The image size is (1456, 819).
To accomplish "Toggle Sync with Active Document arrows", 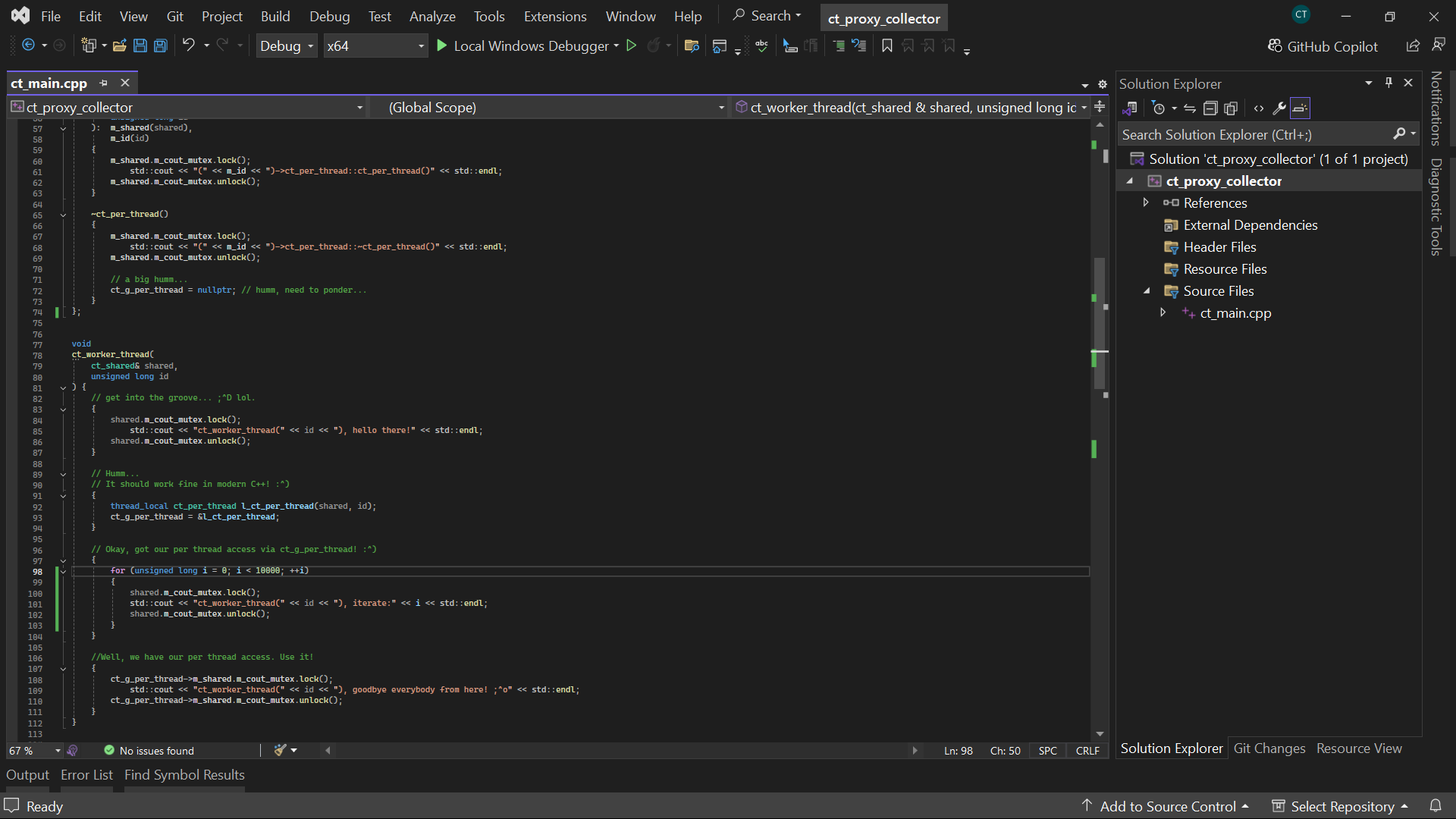I will pos(1190,108).
